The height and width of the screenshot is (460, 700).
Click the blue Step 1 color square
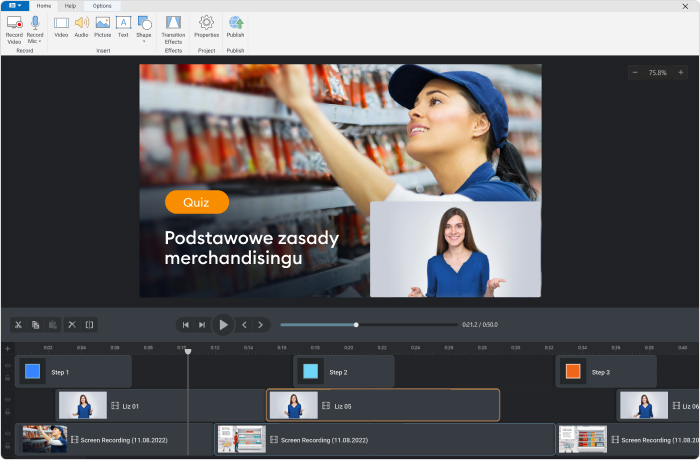pyautogui.click(x=33, y=372)
